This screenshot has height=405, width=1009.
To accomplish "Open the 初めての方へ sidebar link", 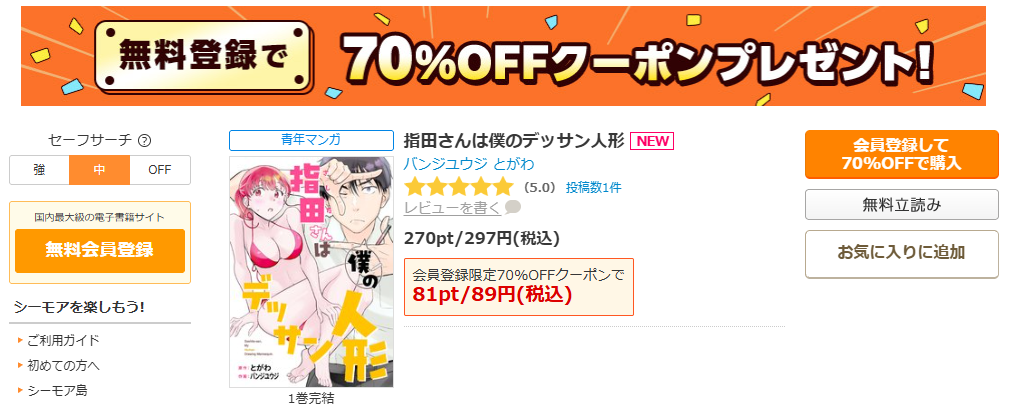I will pos(63,365).
